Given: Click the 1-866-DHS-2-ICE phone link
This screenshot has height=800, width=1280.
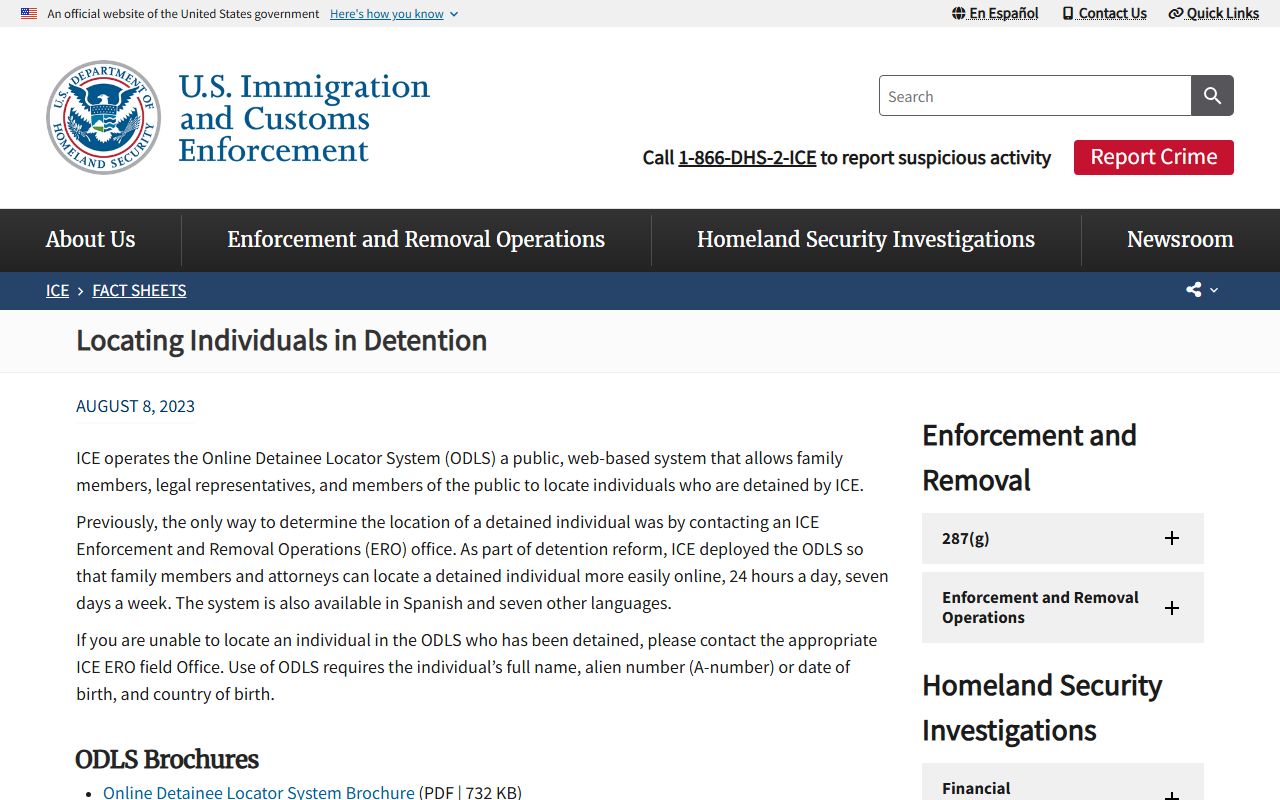Looking at the screenshot, I should 747,157.
